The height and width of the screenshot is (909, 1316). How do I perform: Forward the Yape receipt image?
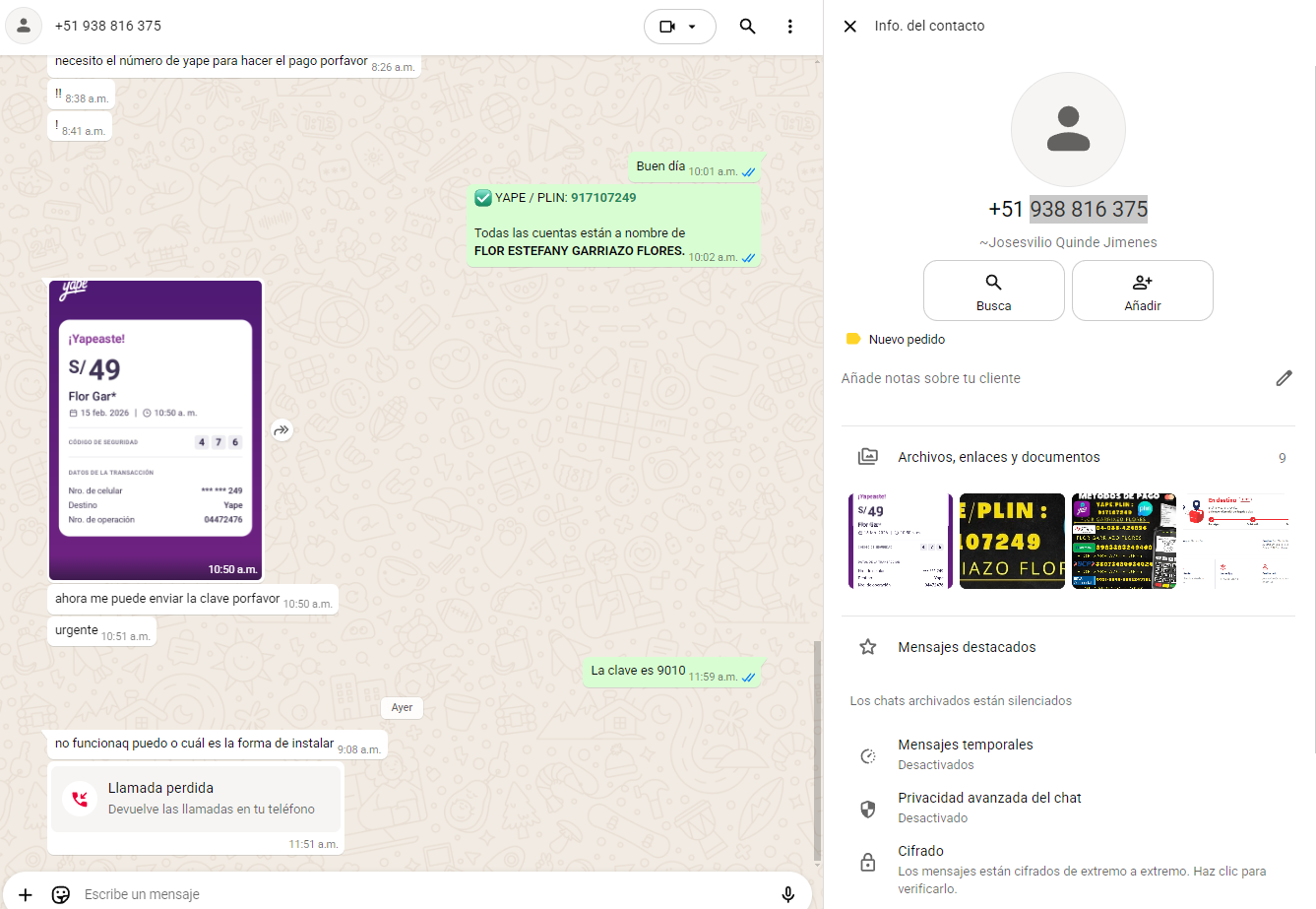[282, 430]
